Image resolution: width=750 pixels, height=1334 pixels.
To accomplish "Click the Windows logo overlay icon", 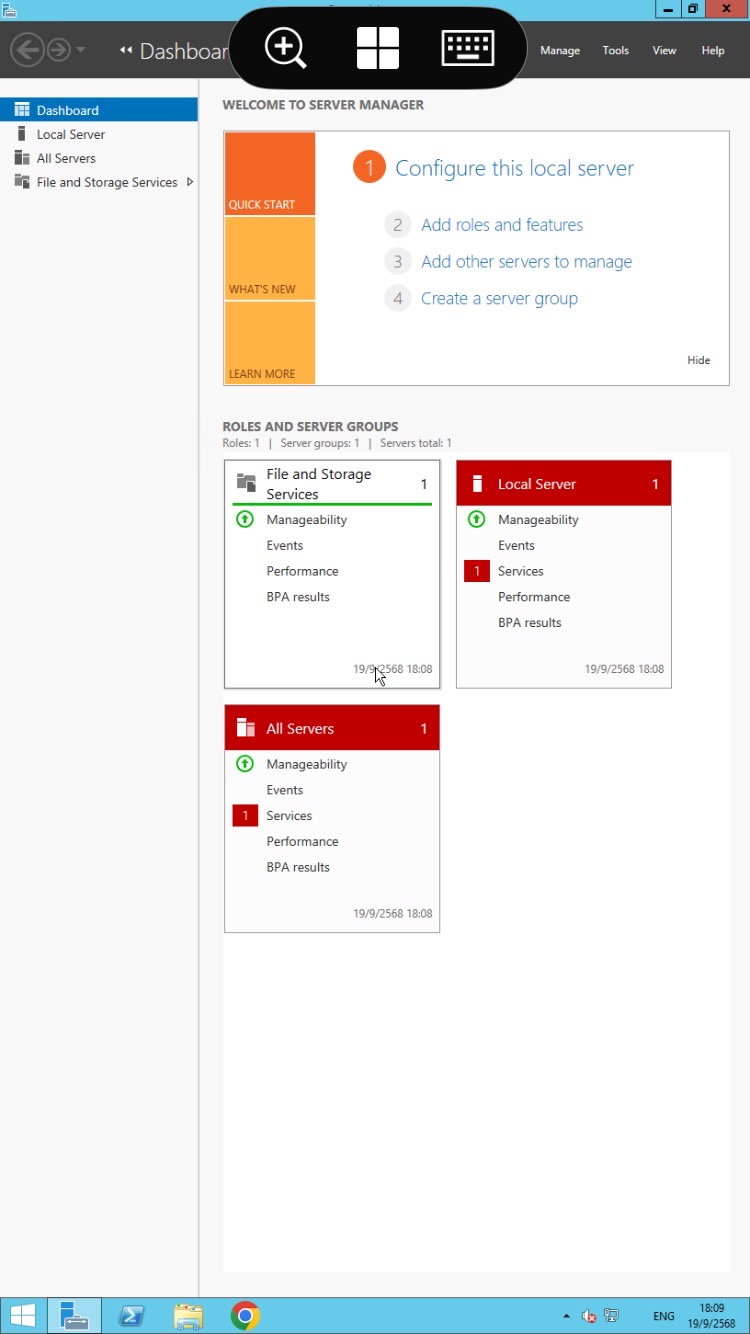I will (378, 48).
